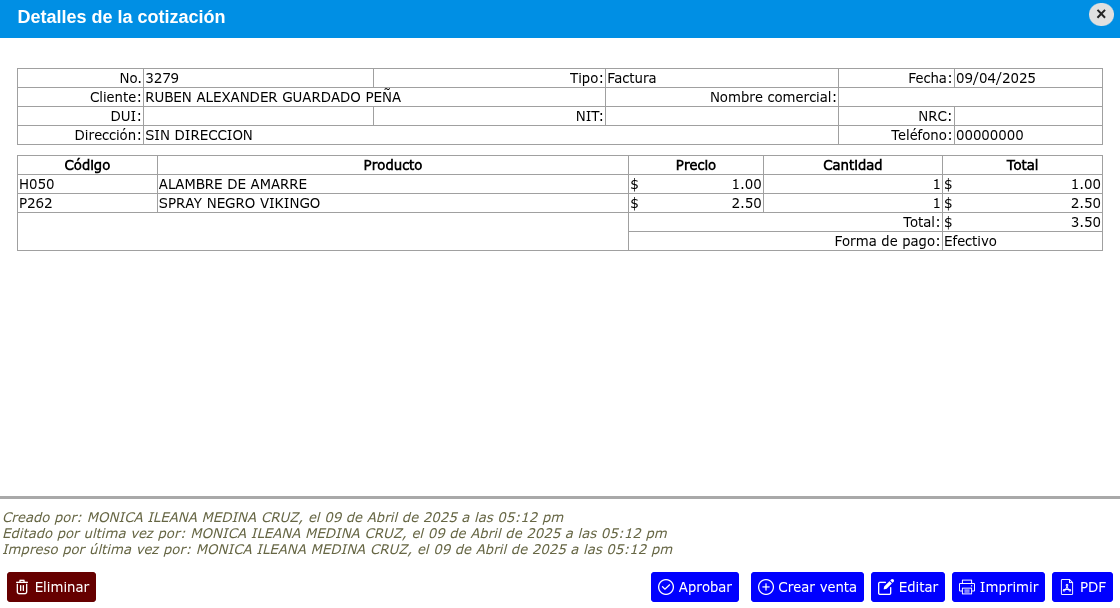Click the printer icon on Imprimir

(x=966, y=587)
